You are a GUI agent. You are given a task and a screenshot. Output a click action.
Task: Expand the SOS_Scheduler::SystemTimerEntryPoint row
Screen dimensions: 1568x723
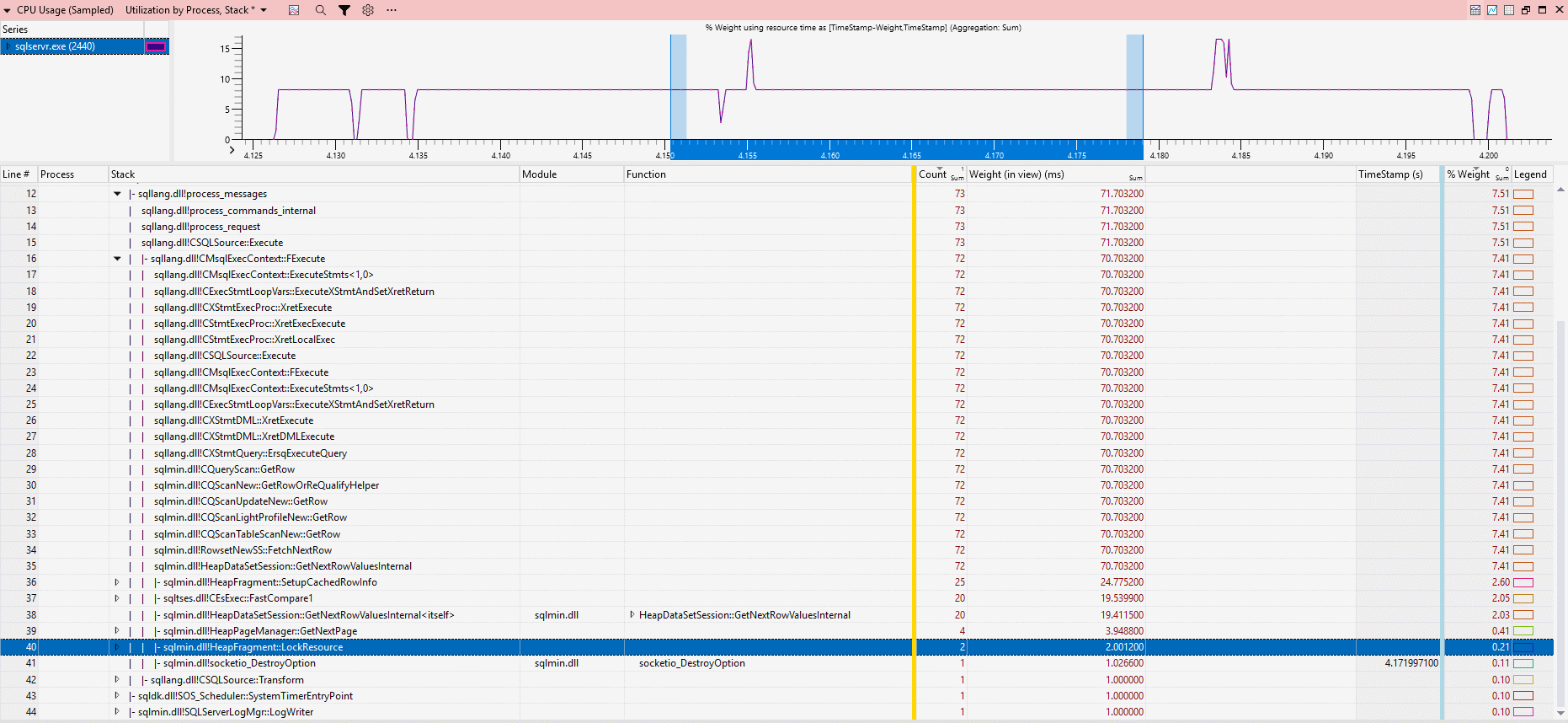[117, 696]
